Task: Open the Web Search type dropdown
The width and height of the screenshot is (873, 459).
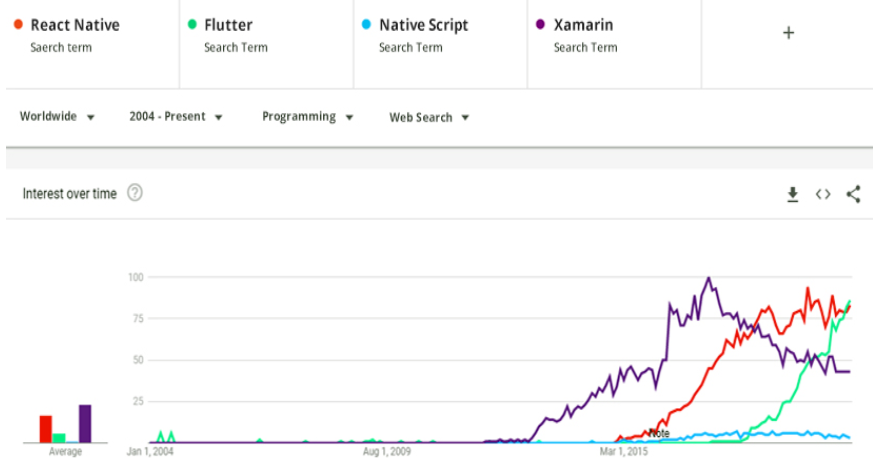Action: (x=429, y=118)
